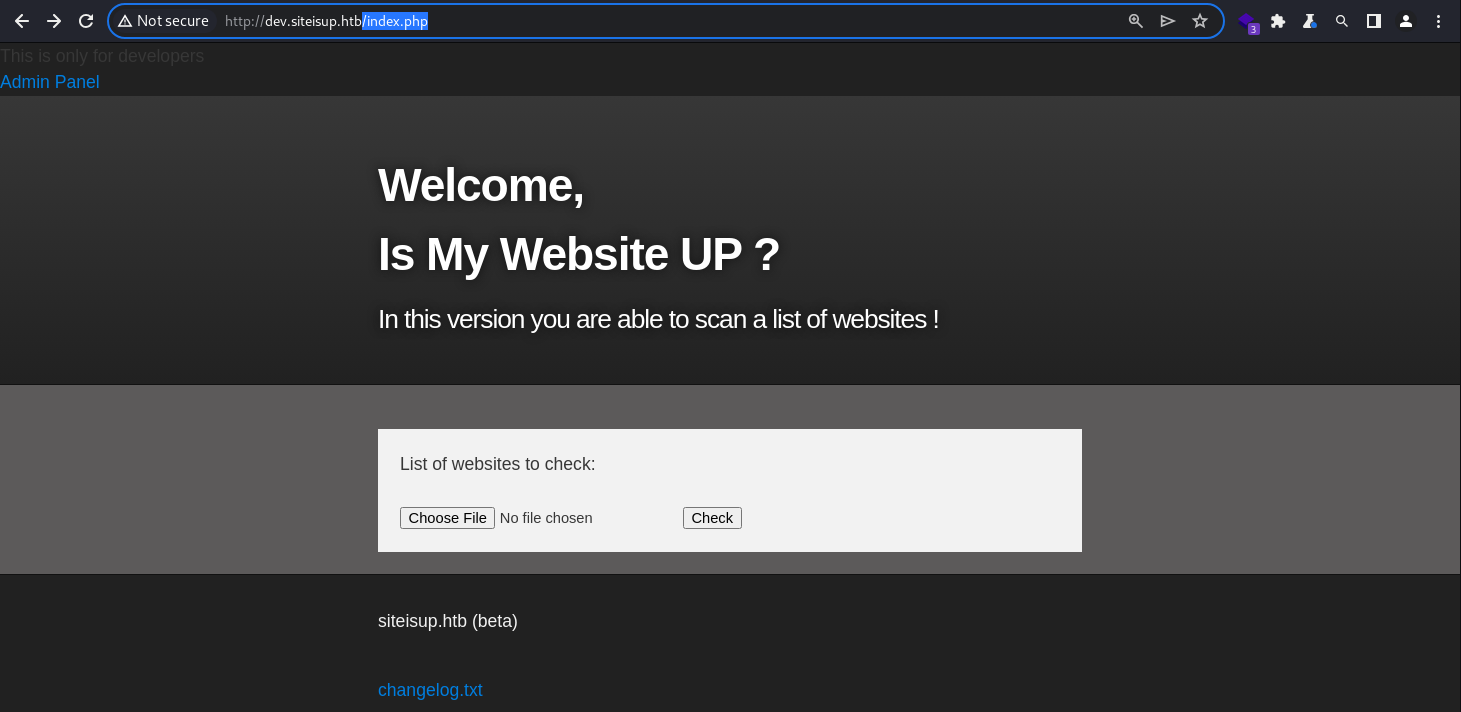Open the Chrome Labs flask icon
The height and width of the screenshot is (712, 1461).
(1310, 21)
